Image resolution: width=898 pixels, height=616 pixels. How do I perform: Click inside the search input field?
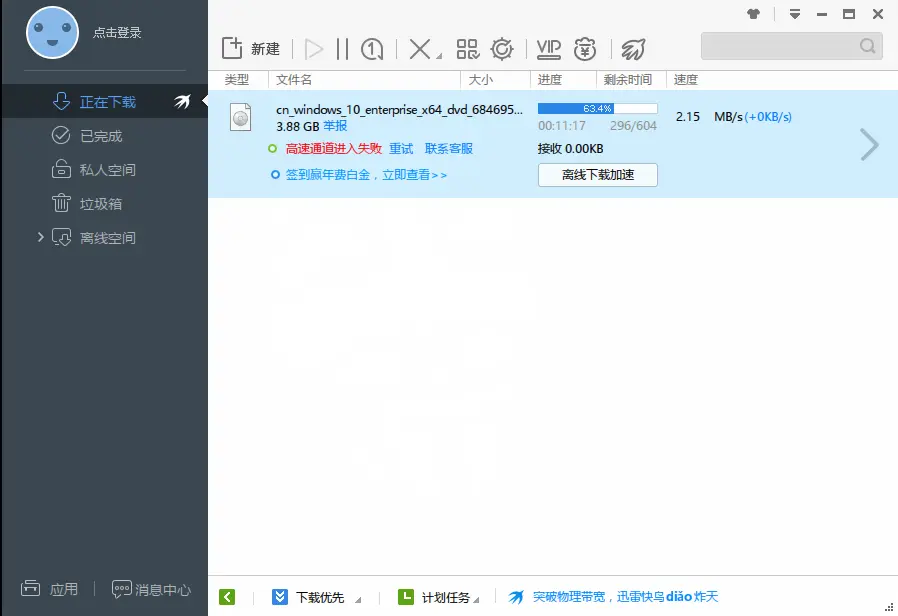(x=780, y=46)
